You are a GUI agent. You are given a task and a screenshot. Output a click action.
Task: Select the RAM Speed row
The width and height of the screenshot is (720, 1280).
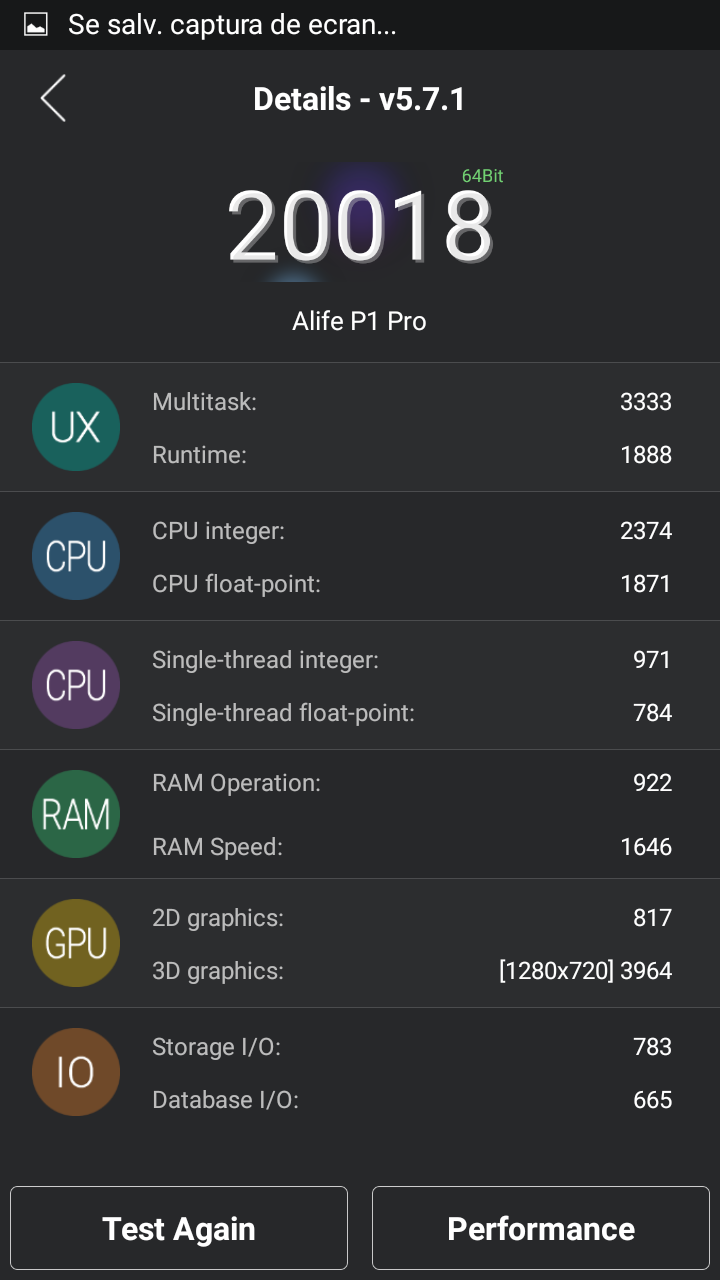411,847
